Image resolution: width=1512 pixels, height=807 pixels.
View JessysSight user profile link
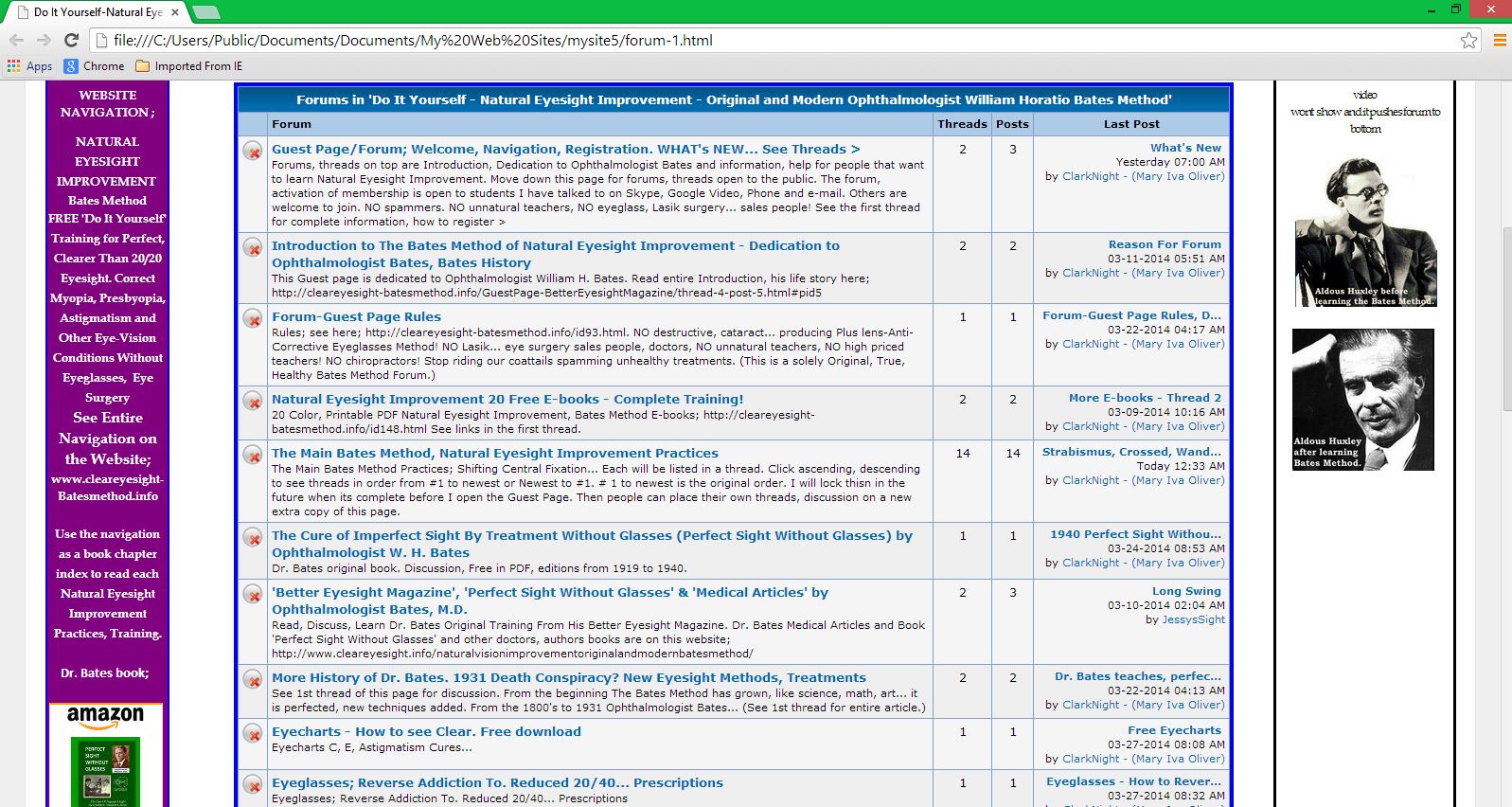point(1193,619)
